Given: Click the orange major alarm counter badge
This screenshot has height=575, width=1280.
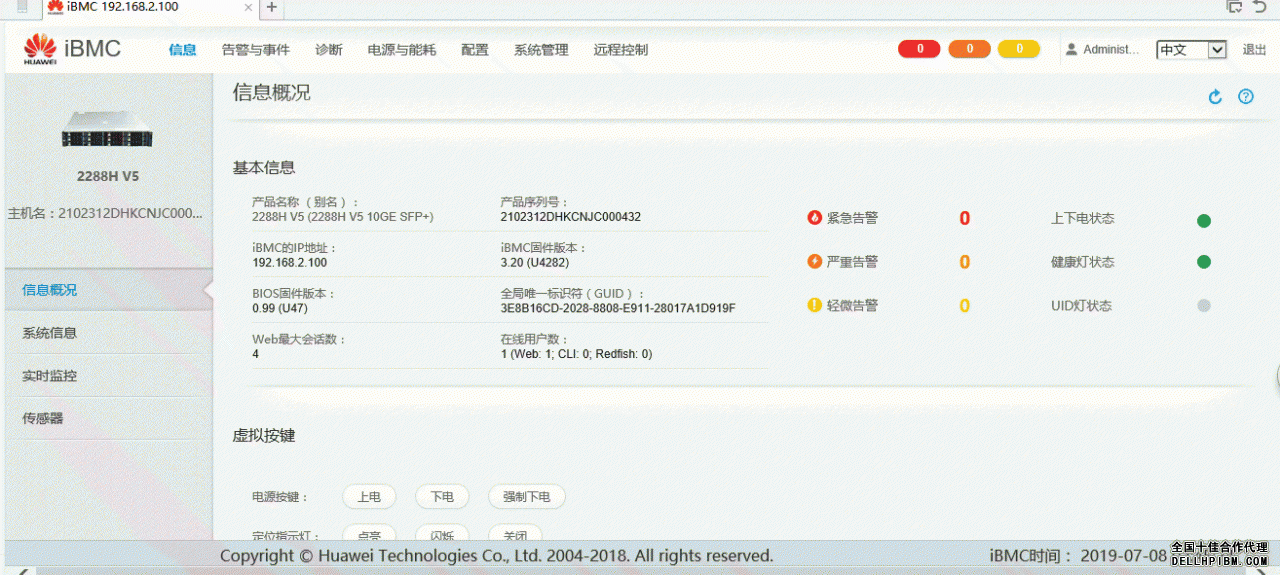Looking at the screenshot, I should [969, 49].
